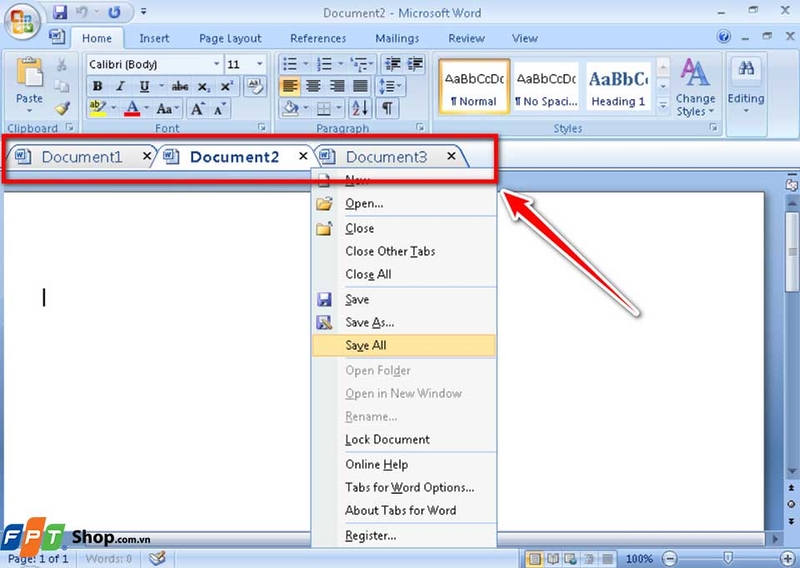Open the Mailings ribbon tab
800x568 pixels.
(x=397, y=38)
